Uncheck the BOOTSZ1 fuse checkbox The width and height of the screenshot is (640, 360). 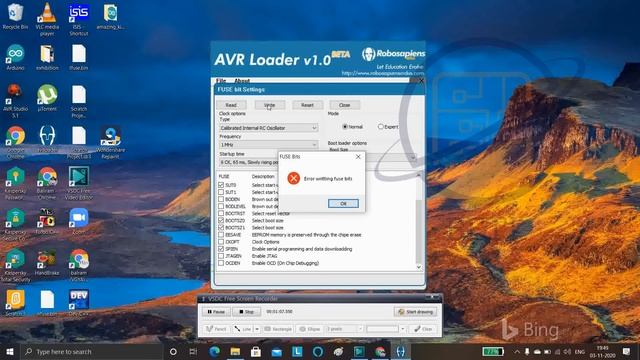[221, 227]
